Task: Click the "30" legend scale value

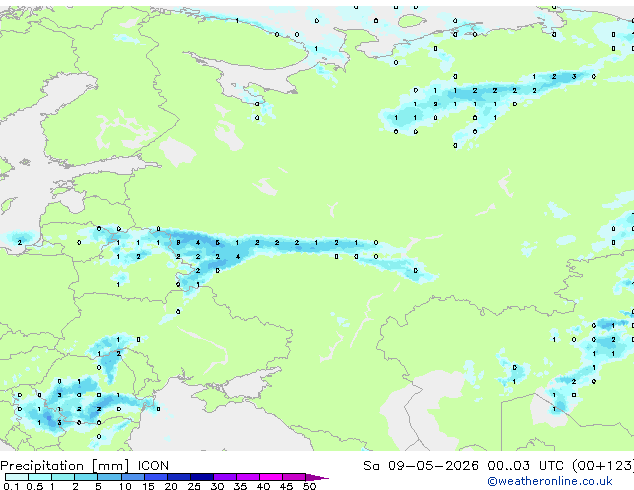Action: [217, 486]
